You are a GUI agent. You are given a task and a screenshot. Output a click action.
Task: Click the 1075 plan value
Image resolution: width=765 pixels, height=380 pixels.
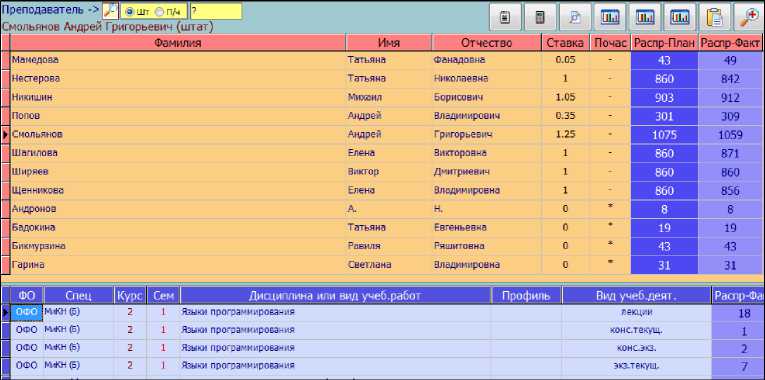tap(664, 135)
